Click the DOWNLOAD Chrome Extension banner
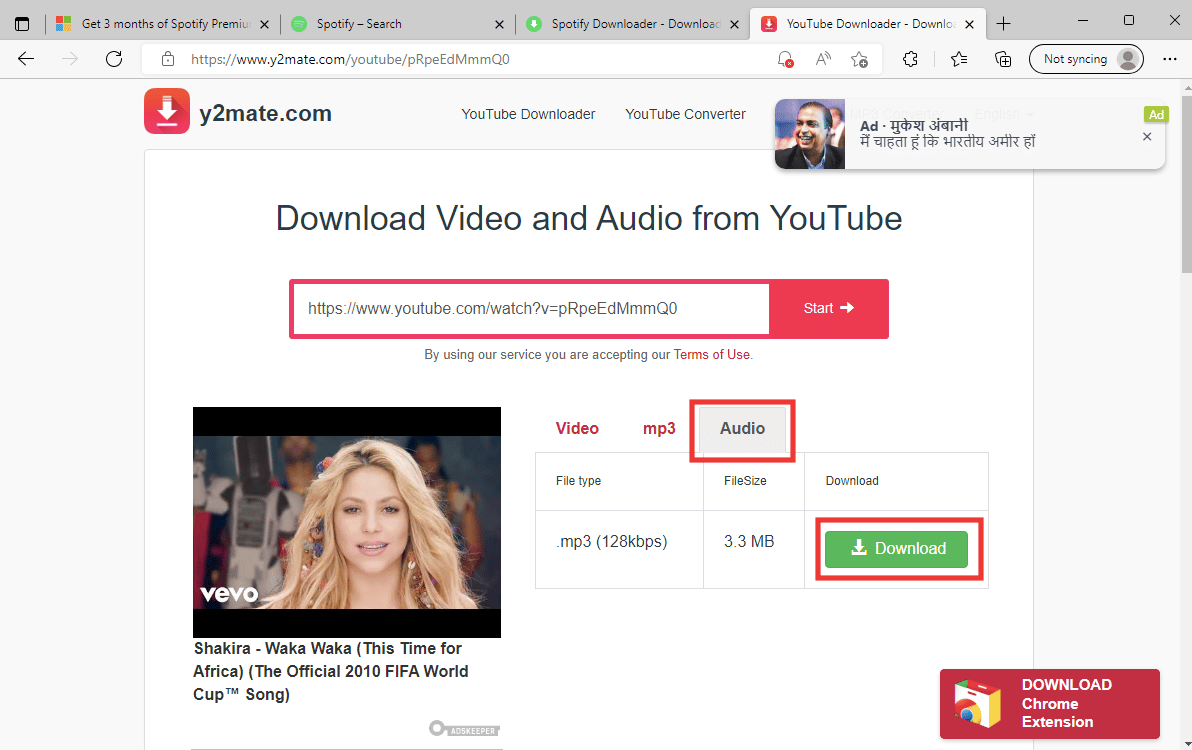Screen dimensions: 1192x750 tap(1050, 704)
